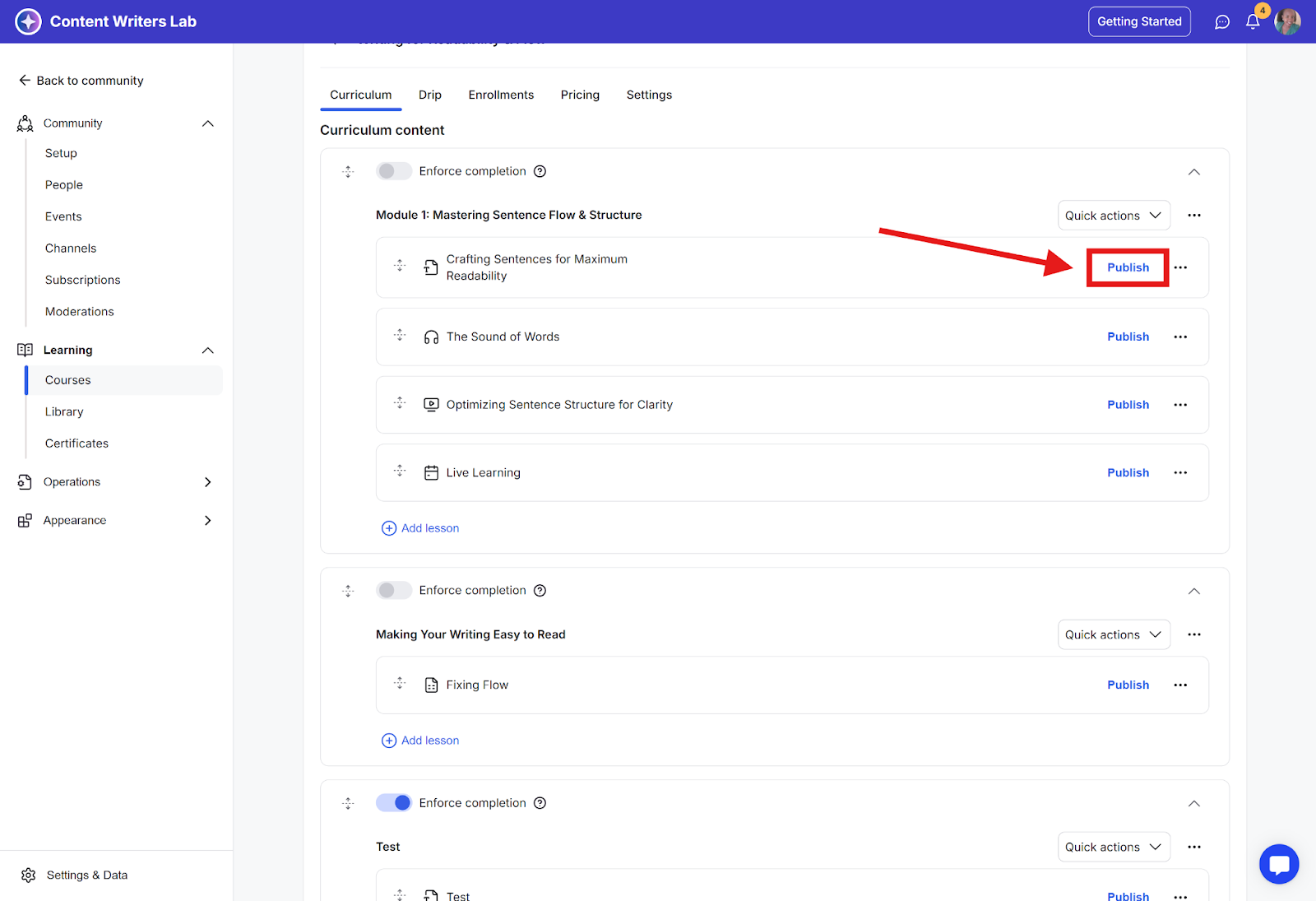Switch to the Enrollments tab
1316x901 pixels.
click(x=501, y=95)
